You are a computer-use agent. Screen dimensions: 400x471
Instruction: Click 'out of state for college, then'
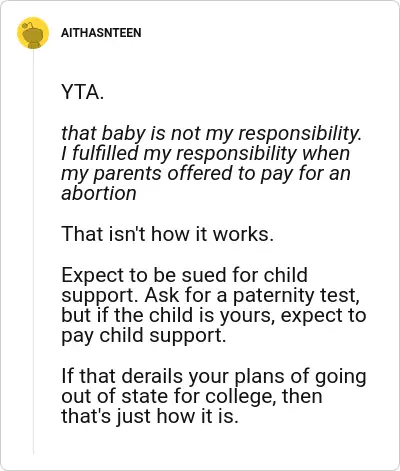[192, 396]
